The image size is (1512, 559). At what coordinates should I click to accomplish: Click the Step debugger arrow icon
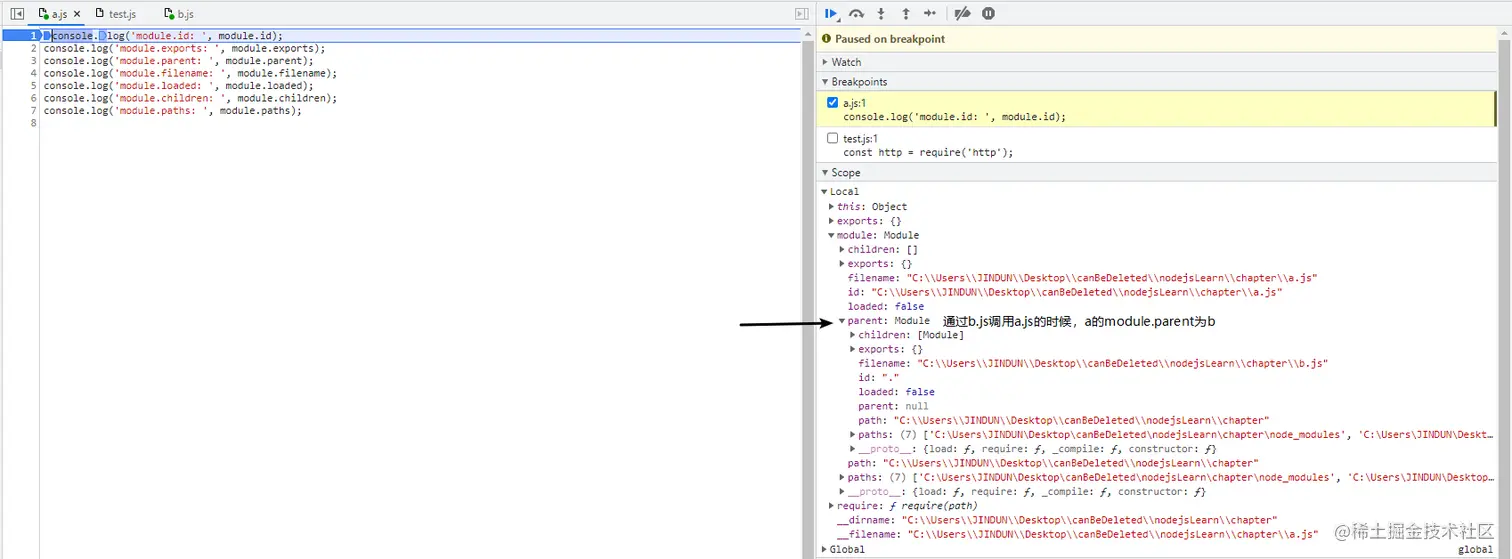coord(930,13)
